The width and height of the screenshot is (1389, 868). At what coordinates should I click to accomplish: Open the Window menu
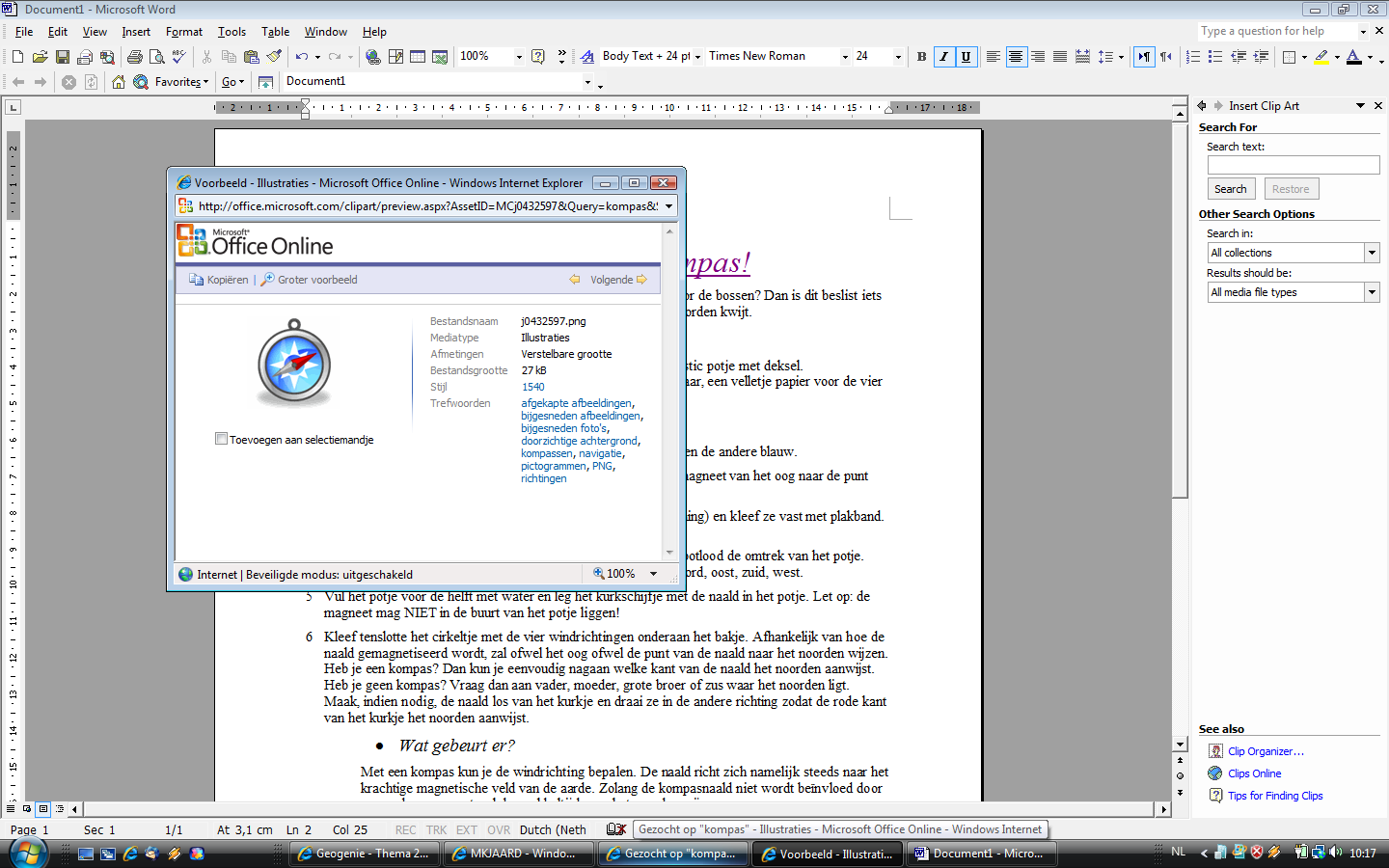(x=326, y=32)
